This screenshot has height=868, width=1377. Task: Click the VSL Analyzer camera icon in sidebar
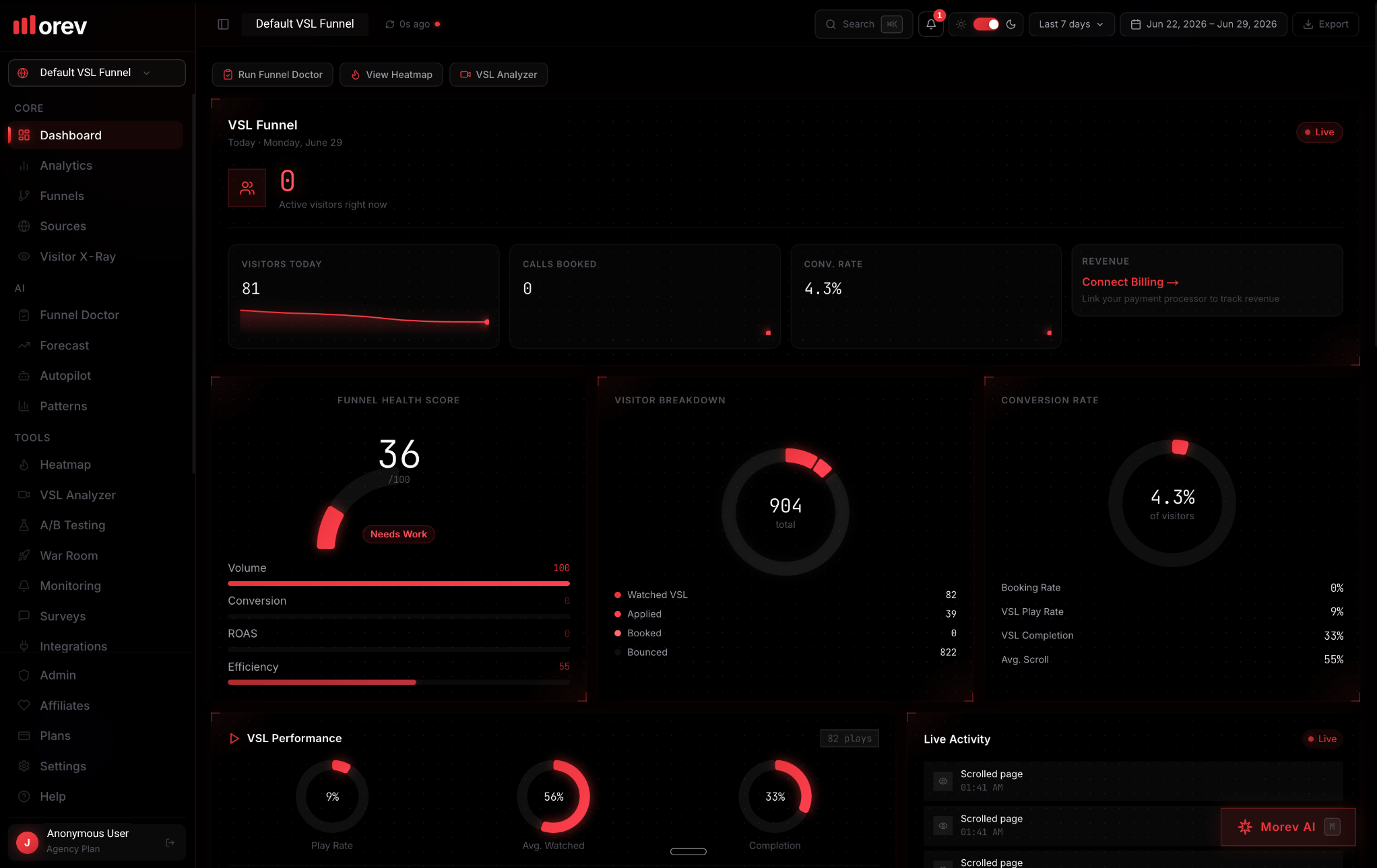[24, 495]
